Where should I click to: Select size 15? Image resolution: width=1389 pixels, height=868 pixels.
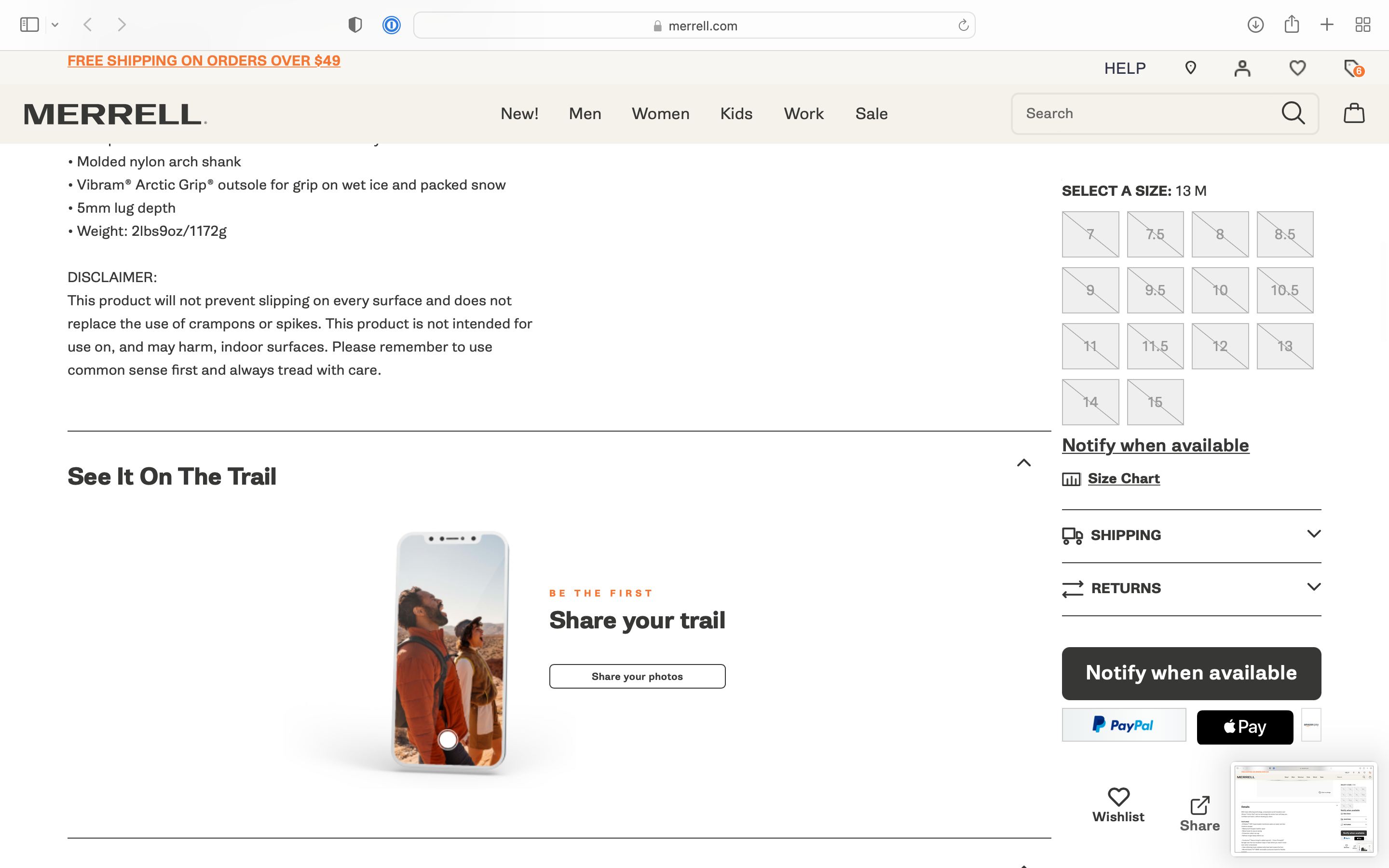(1156, 402)
